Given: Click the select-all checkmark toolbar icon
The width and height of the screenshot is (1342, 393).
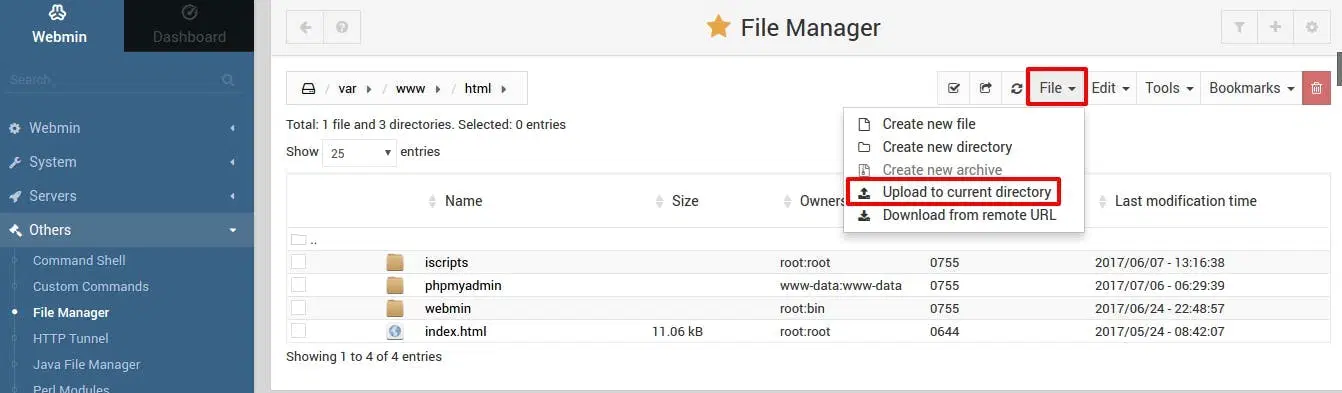Looking at the screenshot, I should tap(953, 88).
